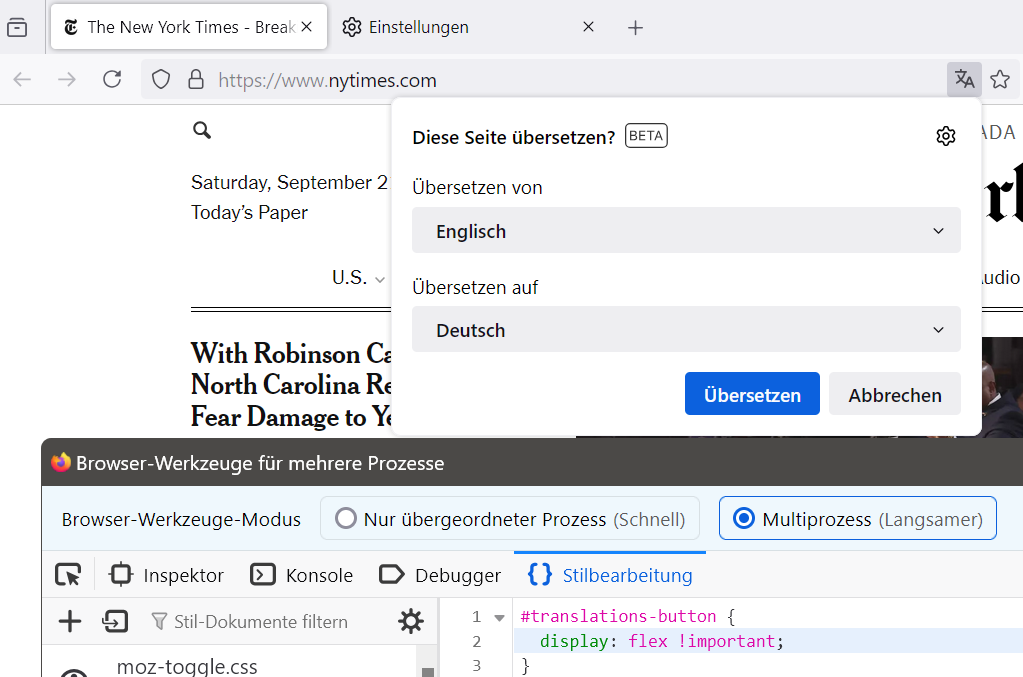Collapse the #translations-button CSS rule

[500, 617]
